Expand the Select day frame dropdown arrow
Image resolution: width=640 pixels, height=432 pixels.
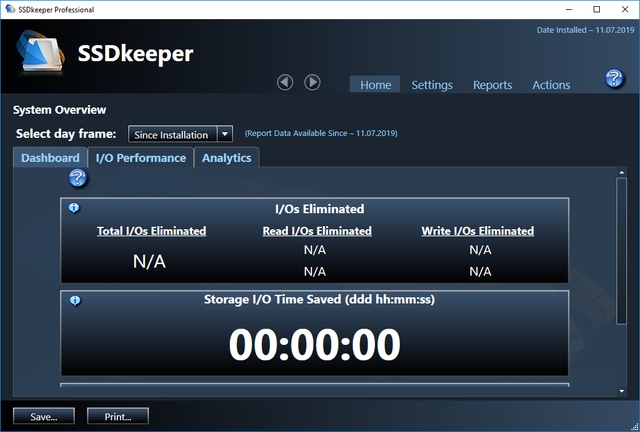(x=225, y=134)
